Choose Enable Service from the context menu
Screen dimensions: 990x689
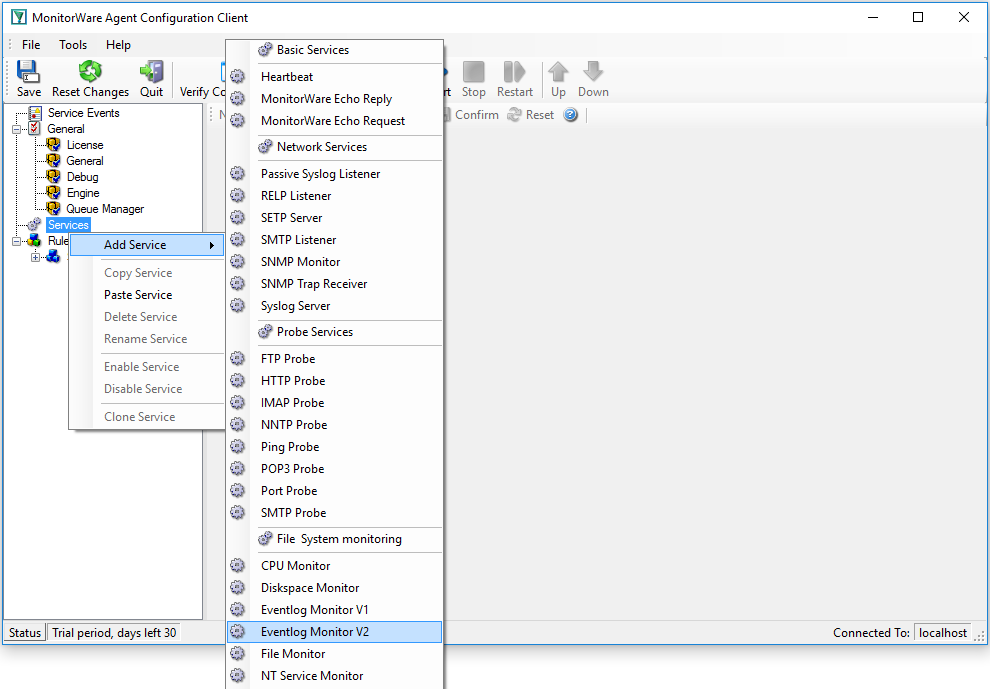point(147,367)
